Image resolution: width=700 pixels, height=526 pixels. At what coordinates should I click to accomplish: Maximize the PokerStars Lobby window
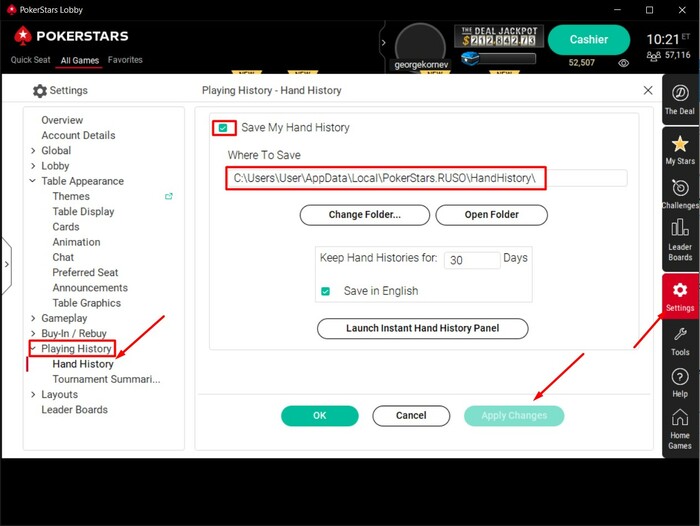point(650,10)
